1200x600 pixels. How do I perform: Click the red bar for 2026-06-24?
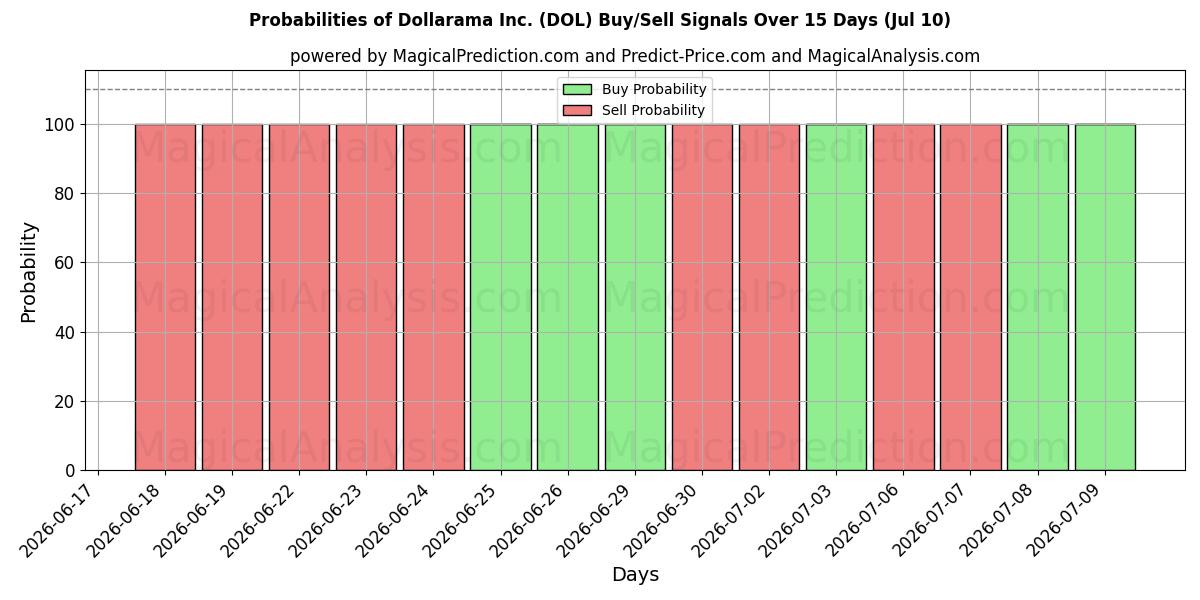(433, 297)
